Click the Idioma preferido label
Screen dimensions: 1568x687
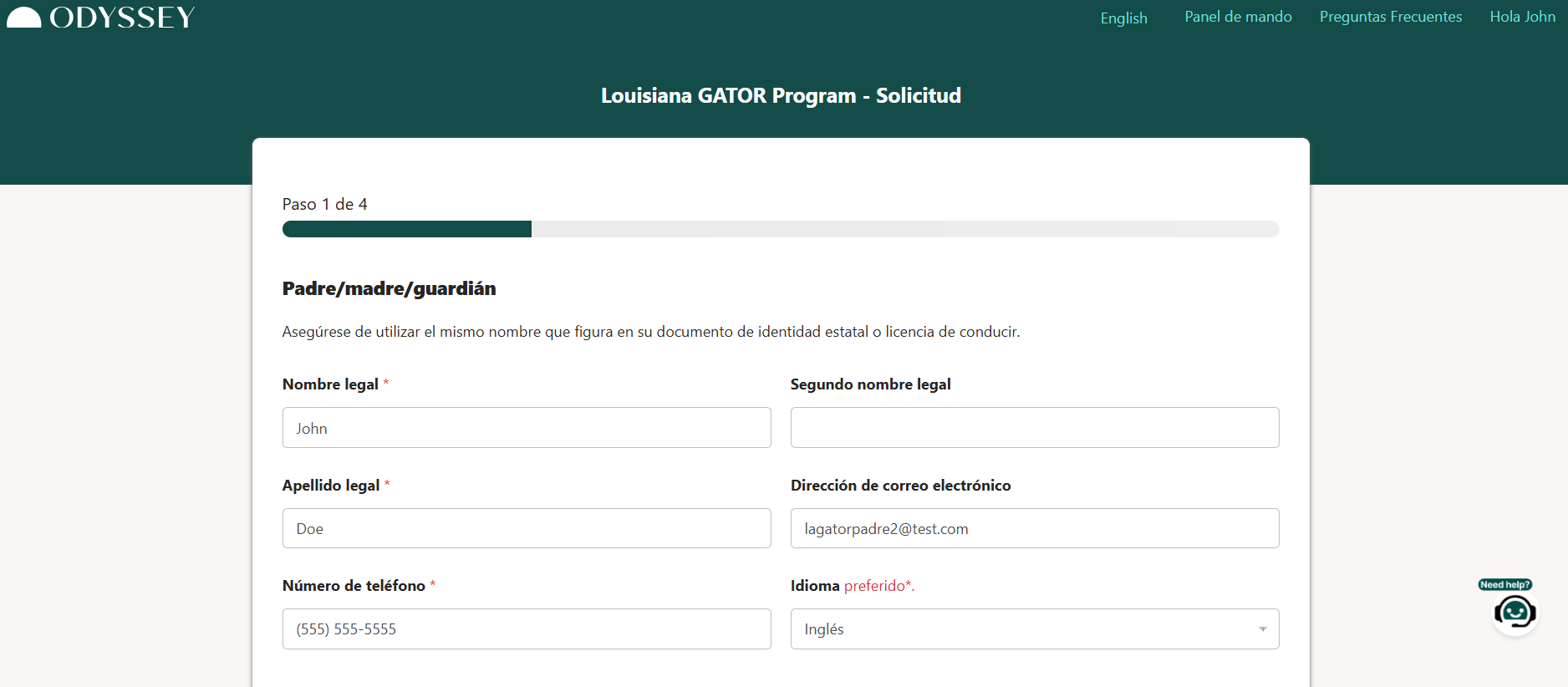tap(852, 586)
